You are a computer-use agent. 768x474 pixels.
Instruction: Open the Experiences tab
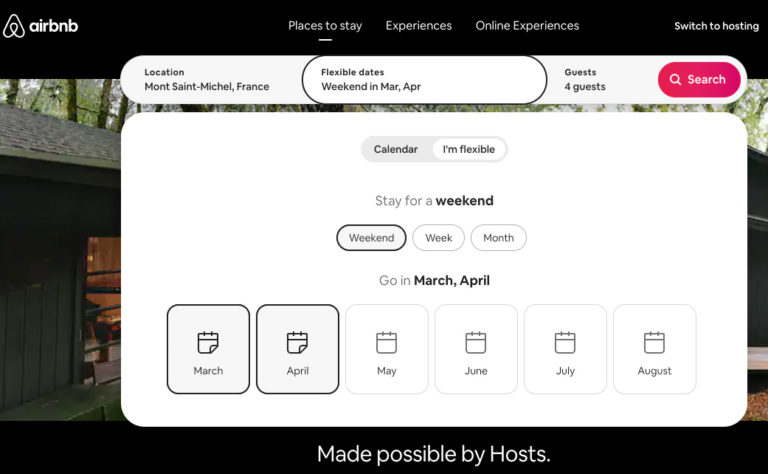[x=419, y=25]
